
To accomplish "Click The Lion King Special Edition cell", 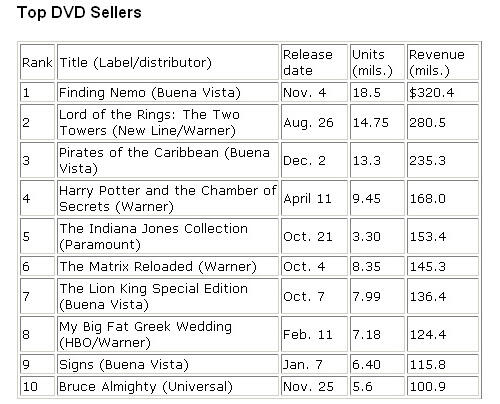I will (168, 296).
